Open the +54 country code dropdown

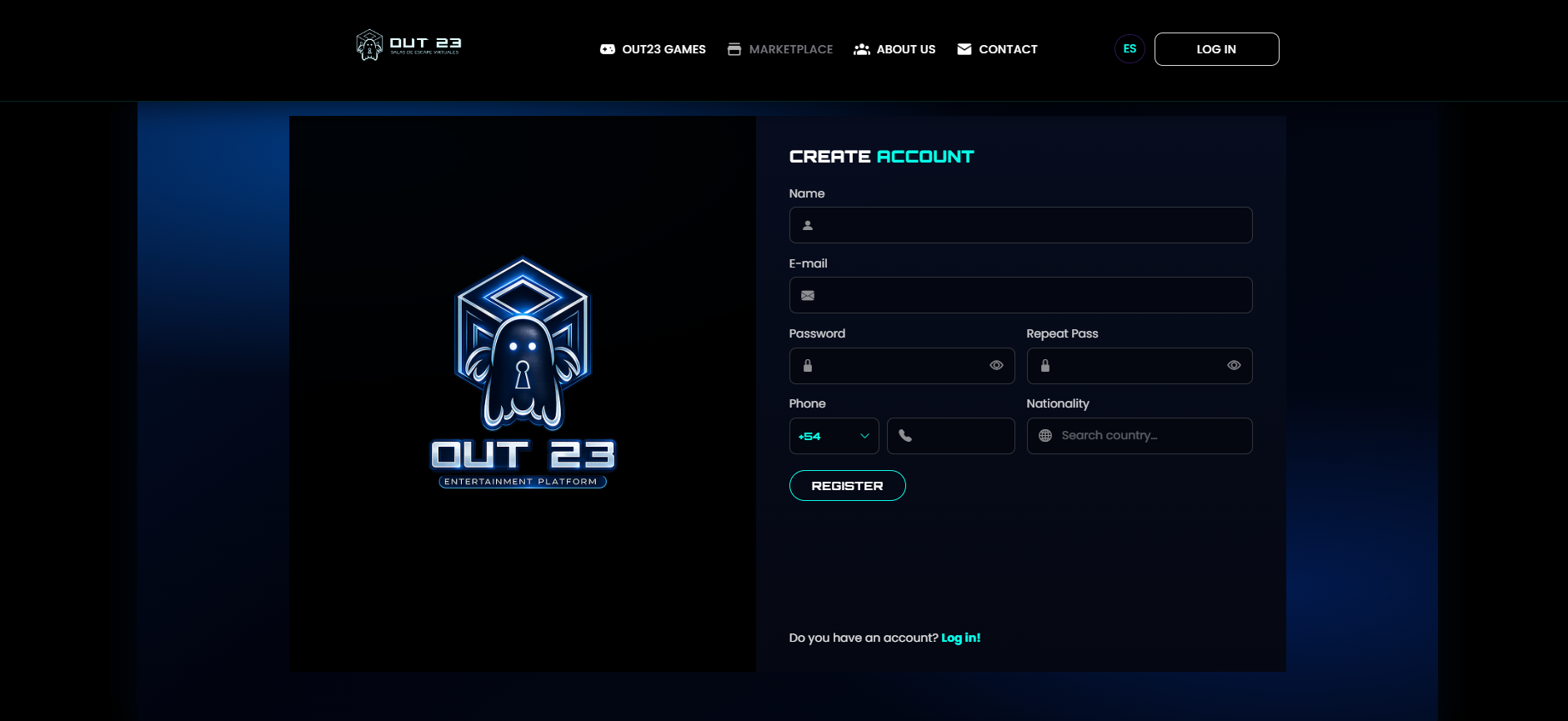[x=834, y=436]
